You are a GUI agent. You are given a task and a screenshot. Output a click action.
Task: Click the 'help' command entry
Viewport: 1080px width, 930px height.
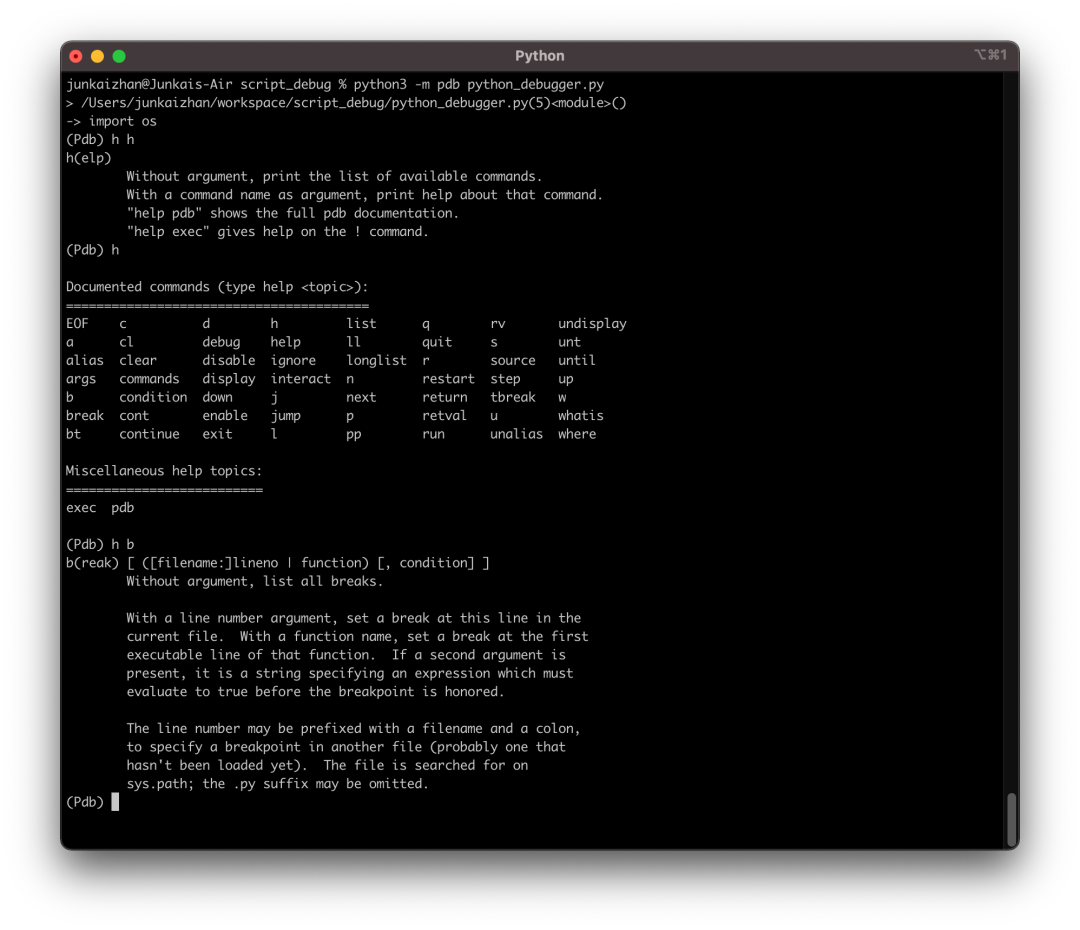coord(285,342)
